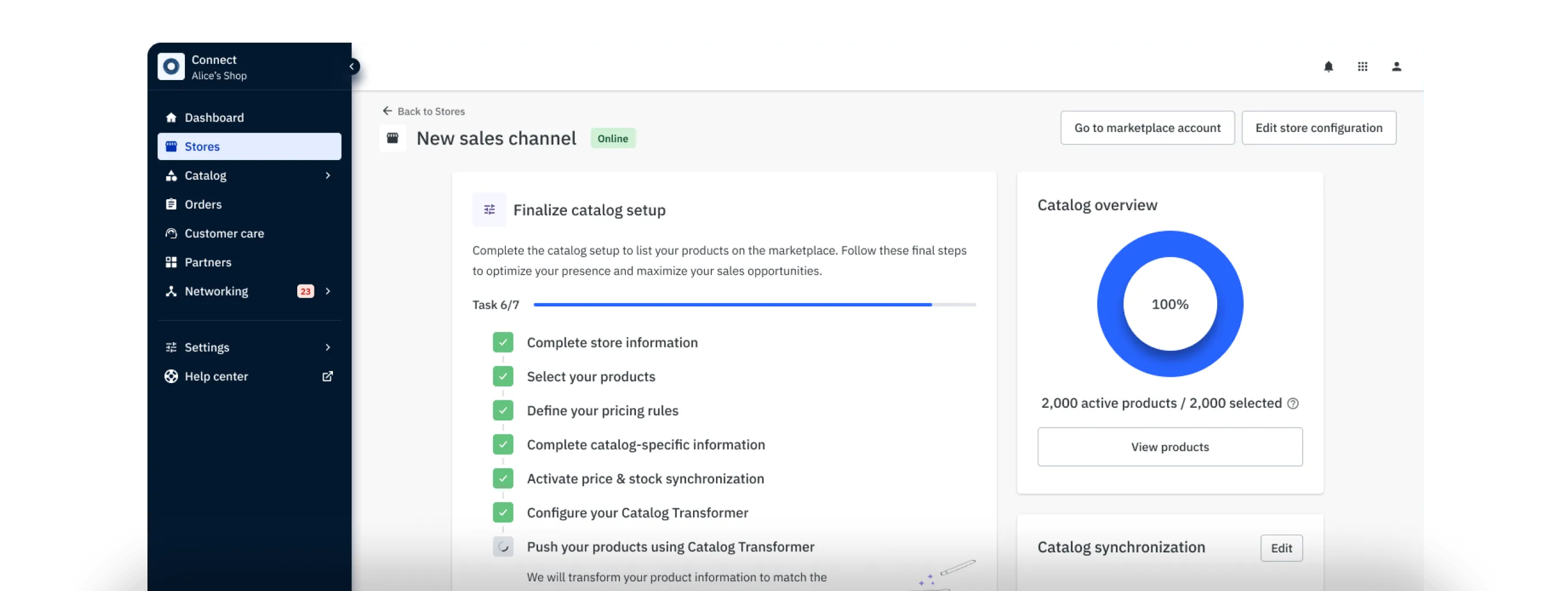Viewport: 1568px width, 591px height.
Task: Click the back arrow next to Back to Stores
Action: (387, 111)
